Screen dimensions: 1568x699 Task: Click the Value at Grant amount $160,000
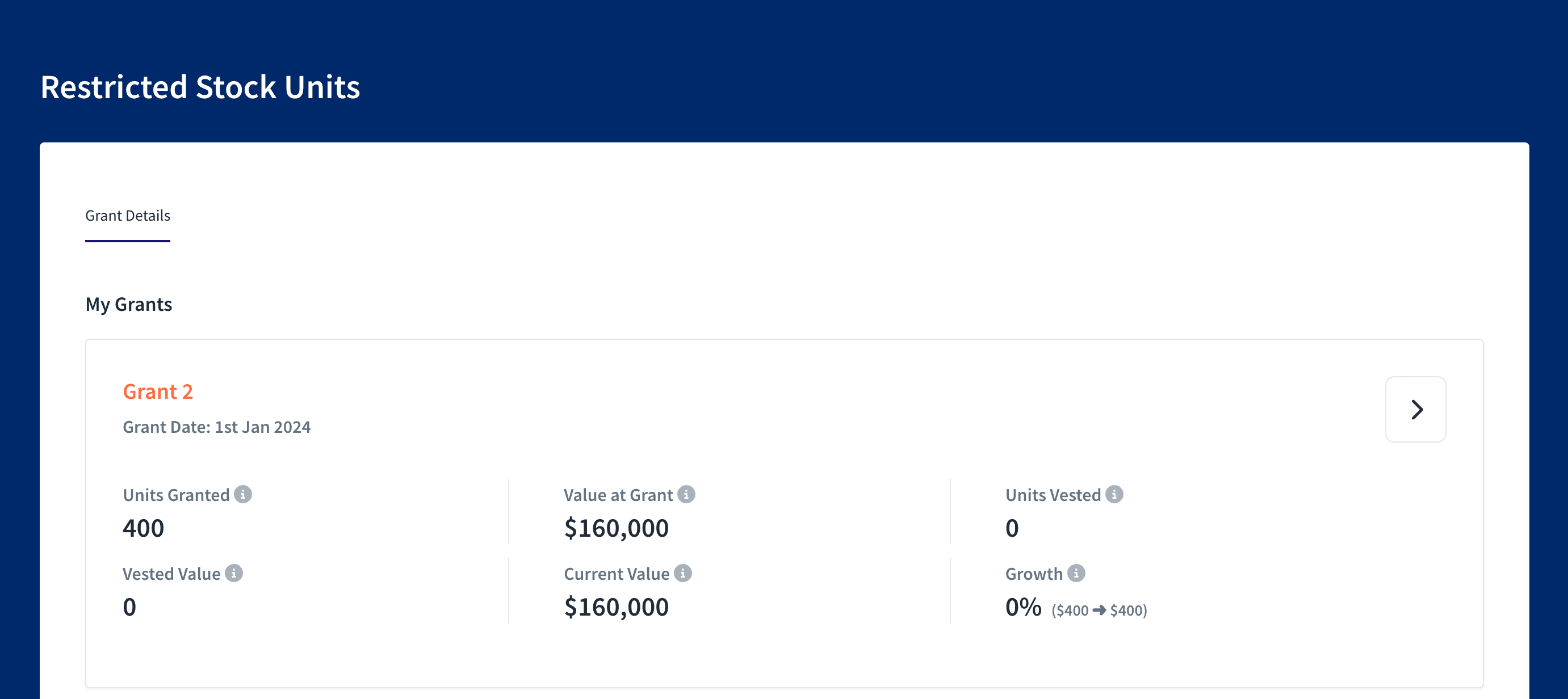tap(616, 528)
